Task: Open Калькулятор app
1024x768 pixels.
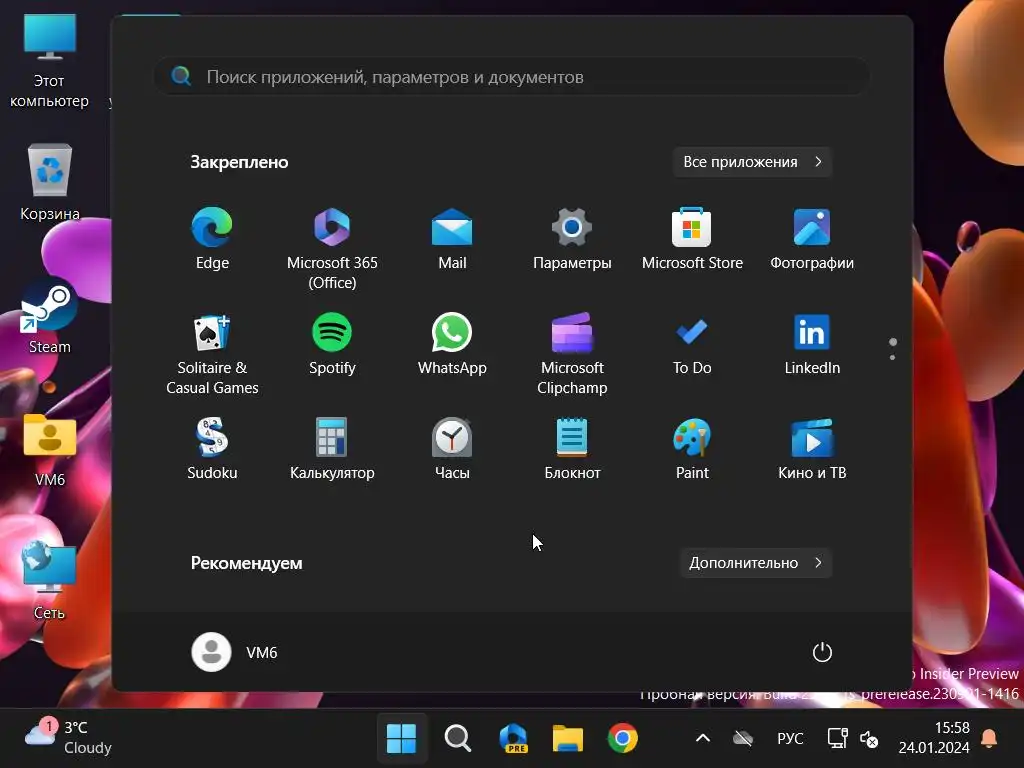Action: coord(332,449)
